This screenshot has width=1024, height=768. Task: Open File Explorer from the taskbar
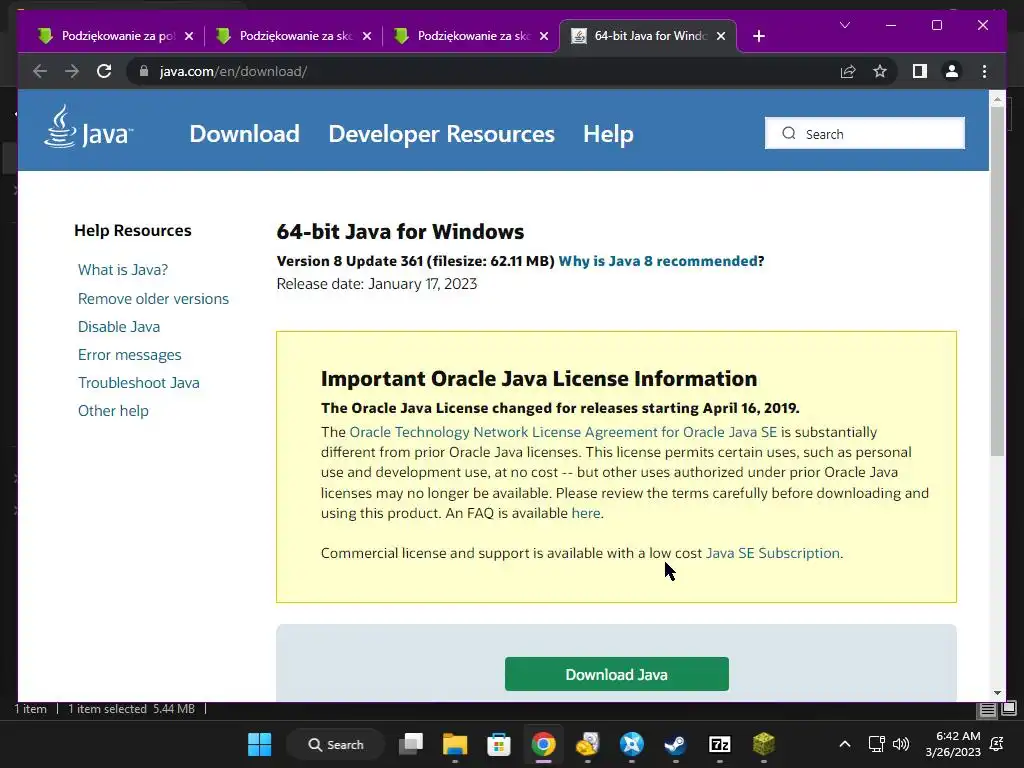coord(455,744)
